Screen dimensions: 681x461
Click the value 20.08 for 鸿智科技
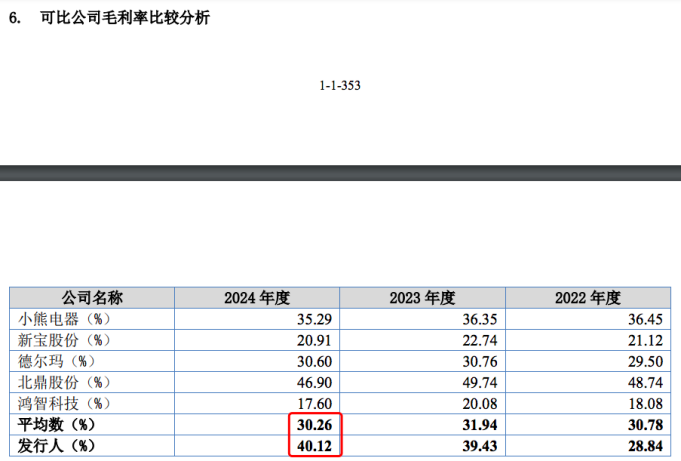click(480, 404)
